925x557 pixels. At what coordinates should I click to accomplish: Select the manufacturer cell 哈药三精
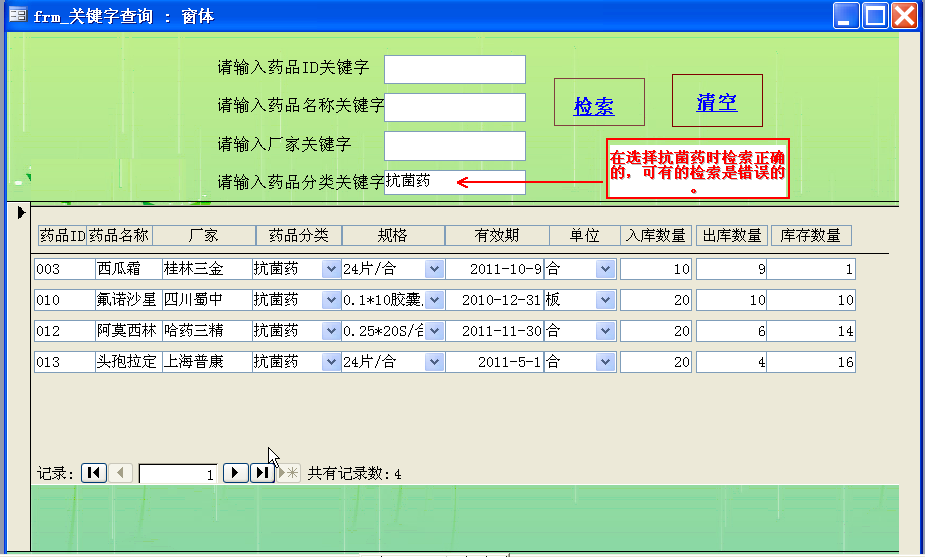point(207,331)
